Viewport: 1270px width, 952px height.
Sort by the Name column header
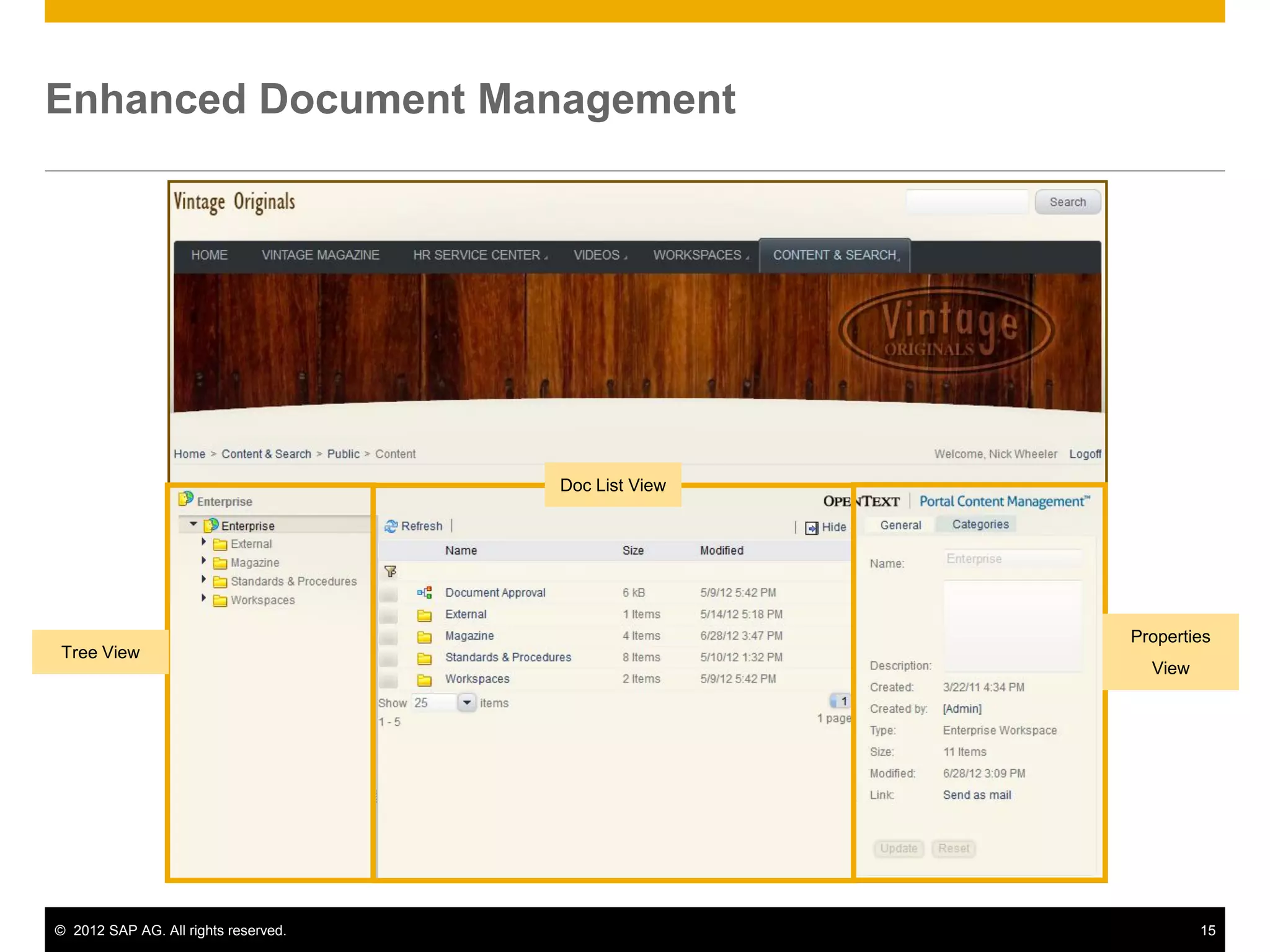click(461, 550)
